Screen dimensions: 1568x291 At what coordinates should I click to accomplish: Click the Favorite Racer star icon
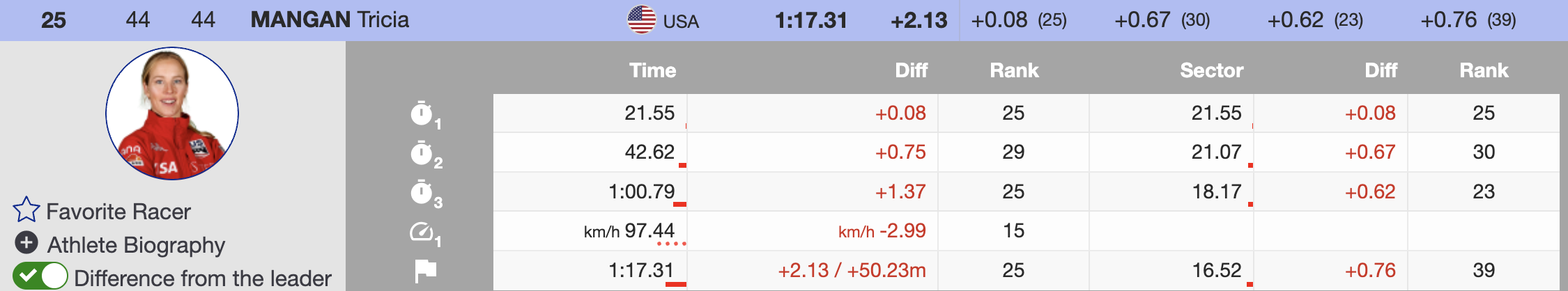click(26, 210)
